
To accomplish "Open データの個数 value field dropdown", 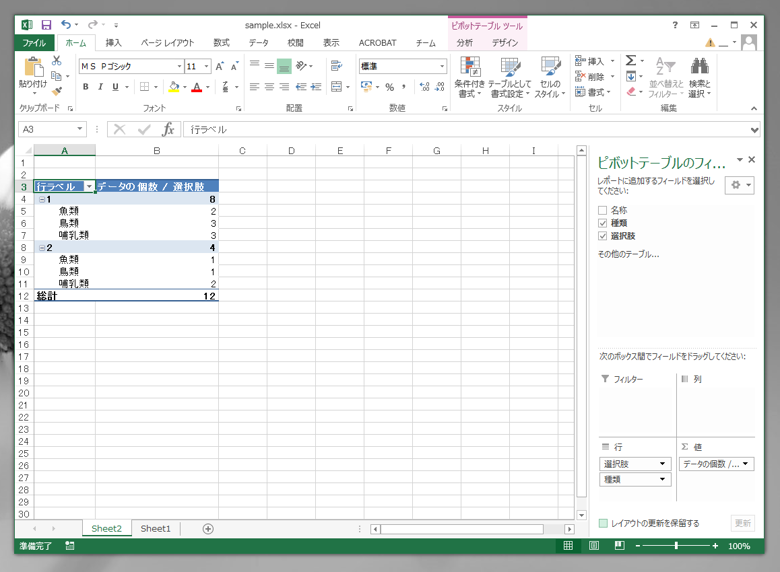I will [x=745, y=464].
